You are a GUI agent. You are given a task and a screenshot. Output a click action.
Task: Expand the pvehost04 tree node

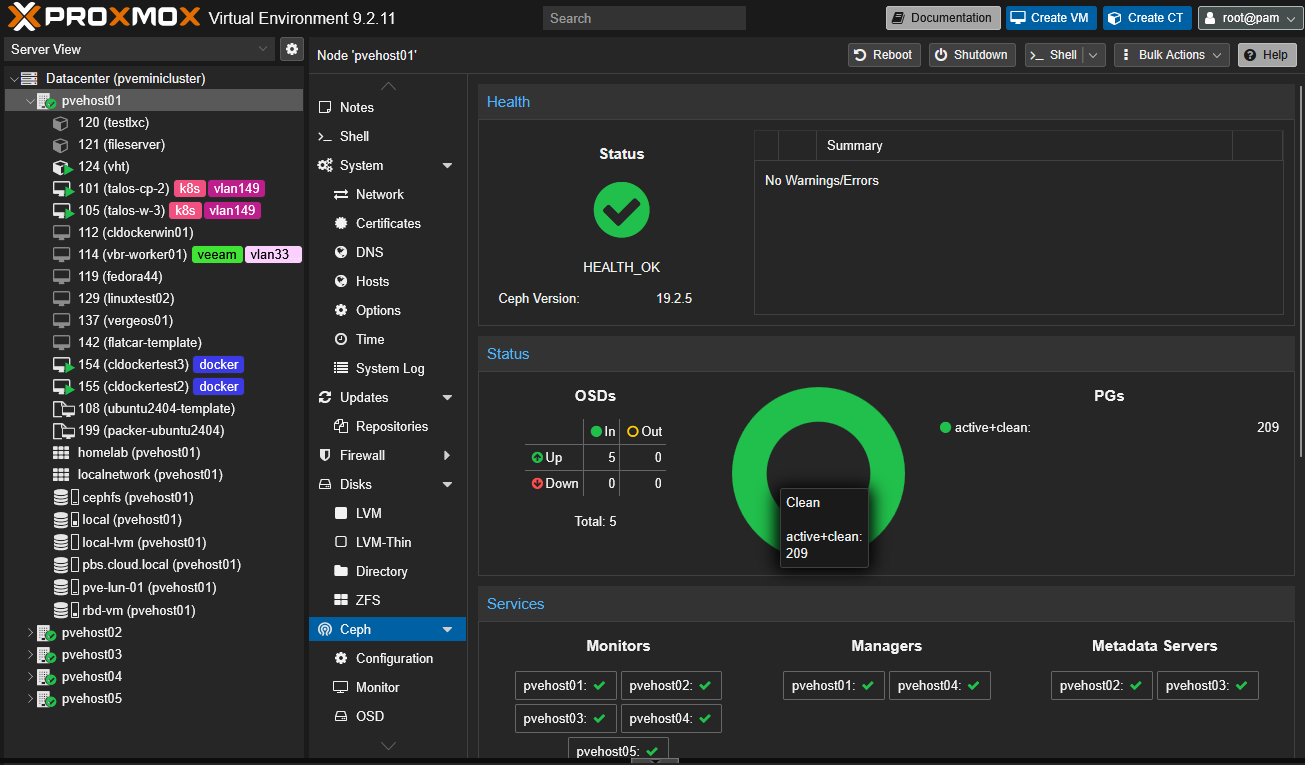29,677
